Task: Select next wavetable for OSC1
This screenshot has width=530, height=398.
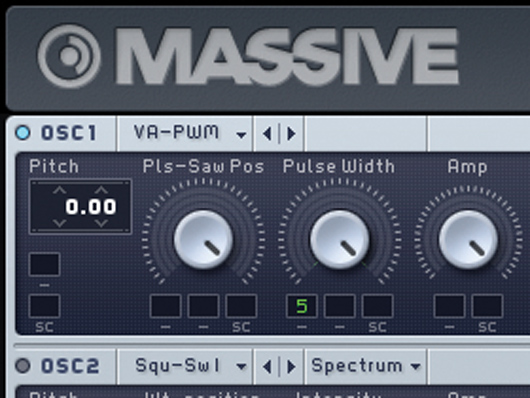Action: (291, 134)
